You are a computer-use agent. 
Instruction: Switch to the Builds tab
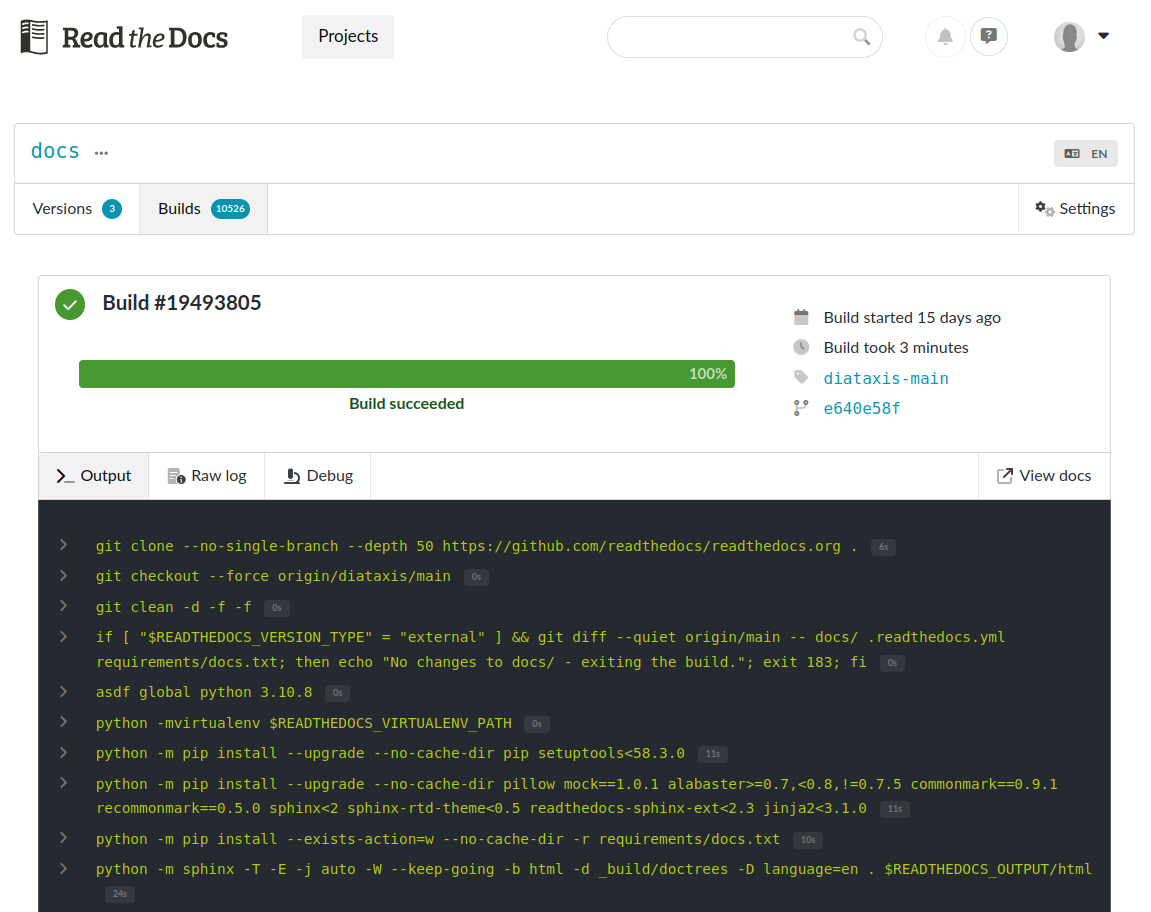(x=203, y=209)
